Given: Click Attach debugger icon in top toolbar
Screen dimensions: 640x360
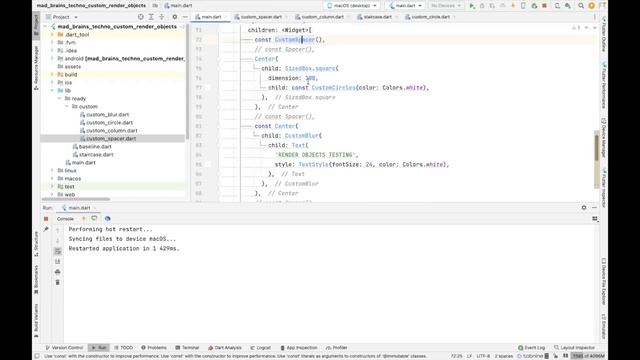Looking at the screenshot, I should 534,6.
